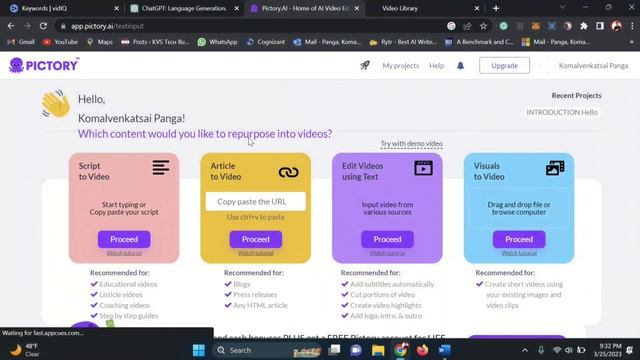
Task: Click the share page icon in address bar
Action: 467,26
